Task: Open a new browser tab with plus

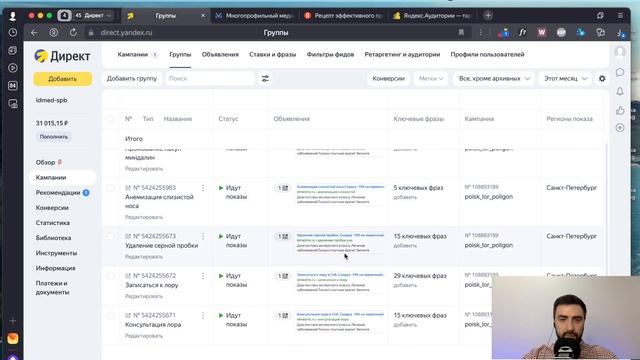Action: tap(488, 16)
